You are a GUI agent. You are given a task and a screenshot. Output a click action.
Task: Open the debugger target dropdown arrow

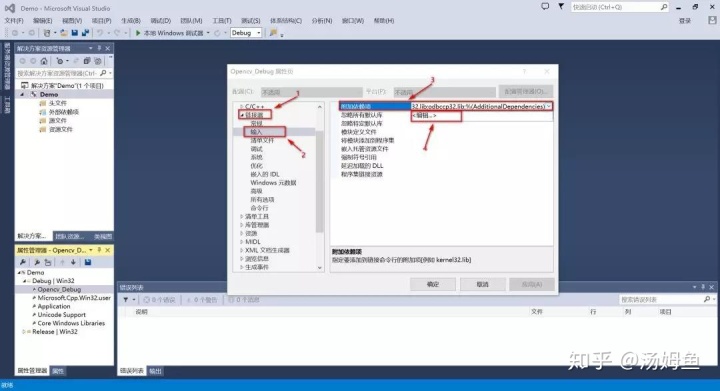point(208,33)
